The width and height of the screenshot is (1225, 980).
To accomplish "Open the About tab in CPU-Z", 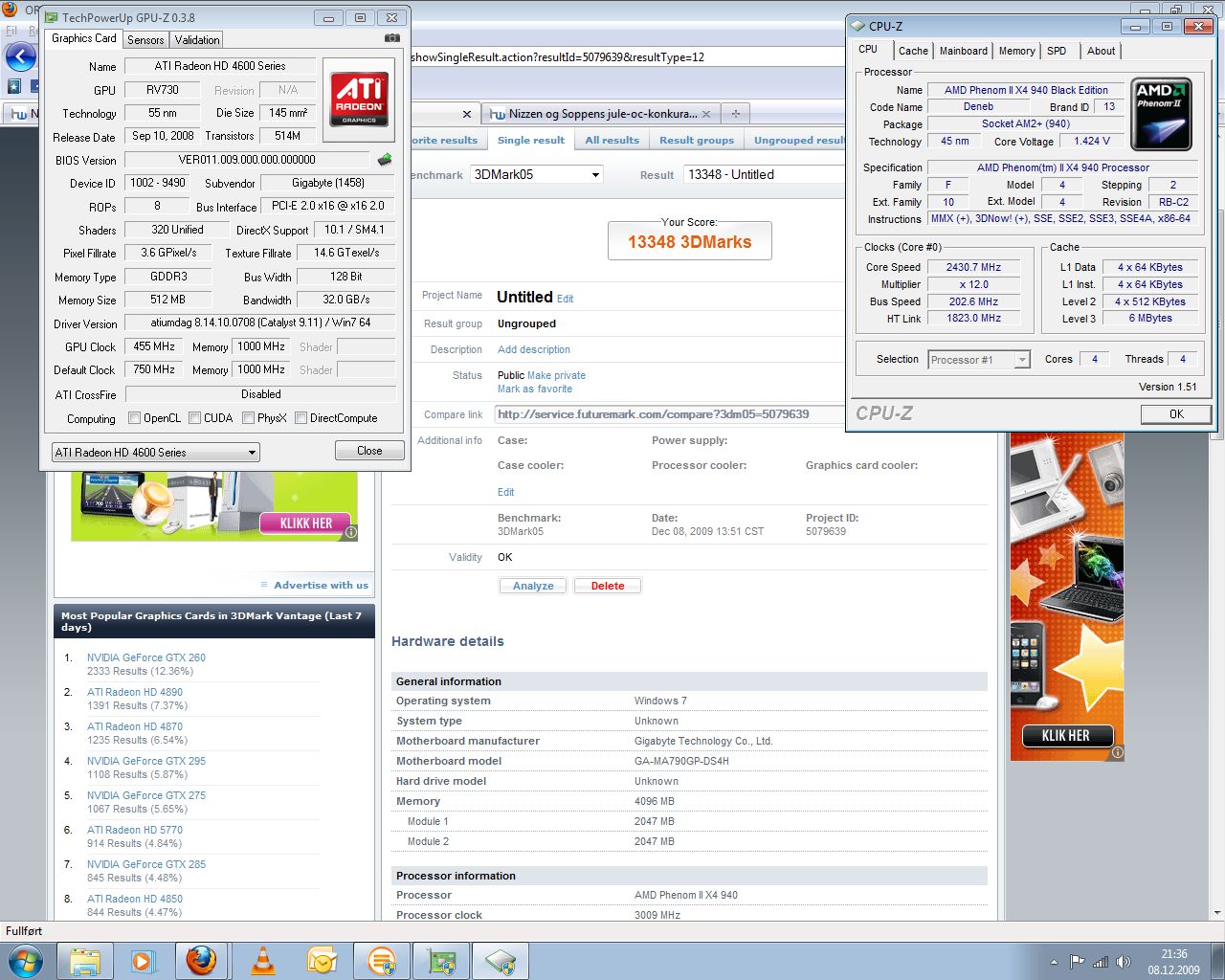I will point(1101,51).
